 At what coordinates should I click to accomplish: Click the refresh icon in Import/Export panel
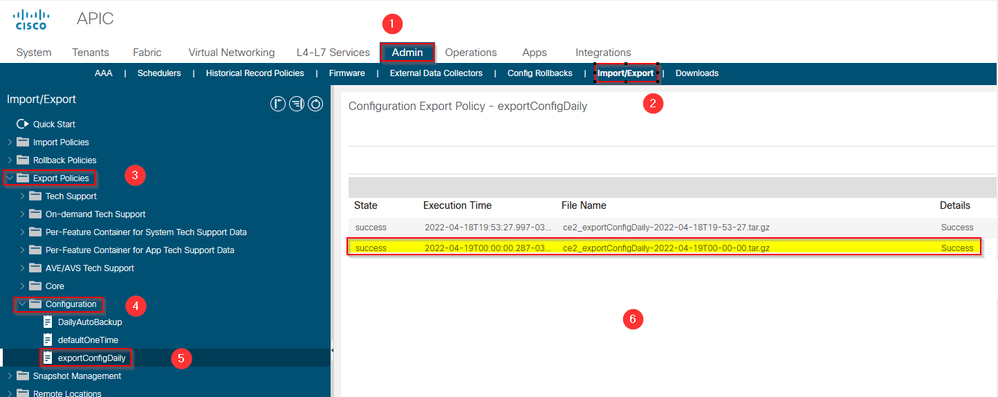[x=316, y=104]
